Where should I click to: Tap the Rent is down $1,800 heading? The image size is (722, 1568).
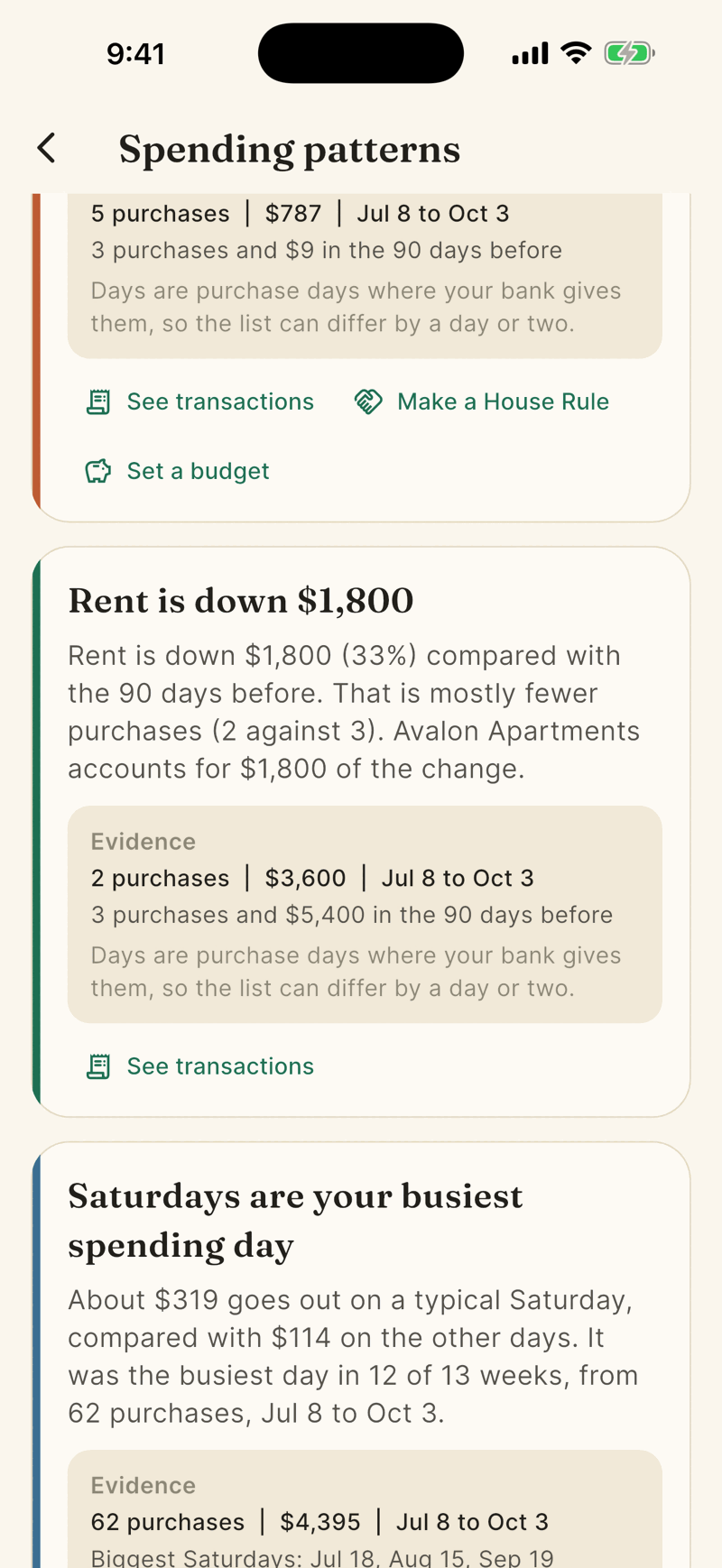[x=241, y=601]
